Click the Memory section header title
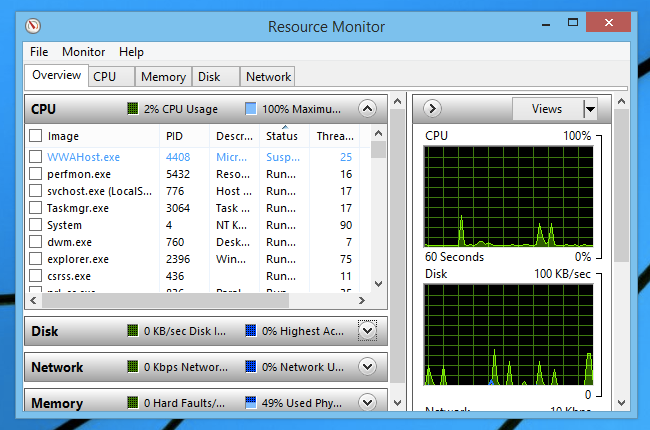The width and height of the screenshot is (650, 430). tap(57, 403)
